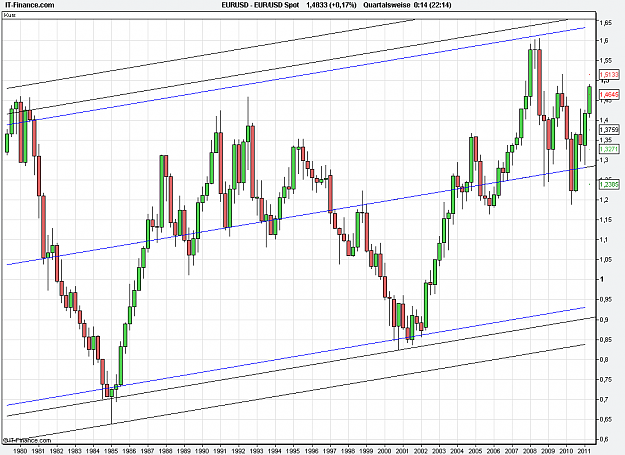Click the 1,3 price axis label
This screenshot has height=455, width=625.
pyautogui.click(x=604, y=160)
